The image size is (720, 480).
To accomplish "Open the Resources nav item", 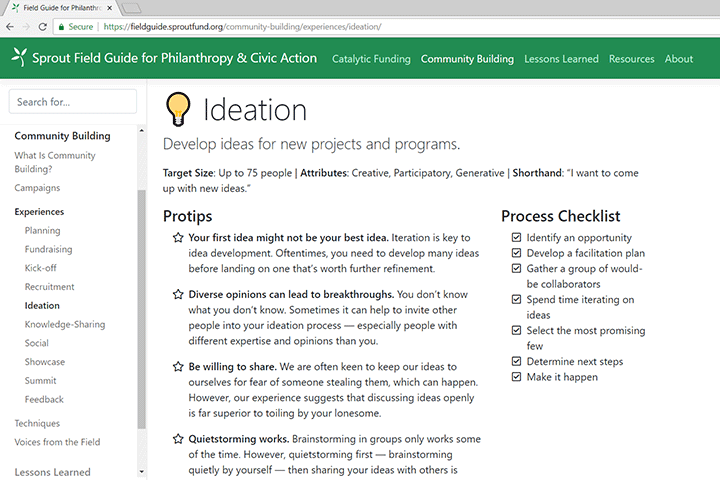I will click(631, 59).
